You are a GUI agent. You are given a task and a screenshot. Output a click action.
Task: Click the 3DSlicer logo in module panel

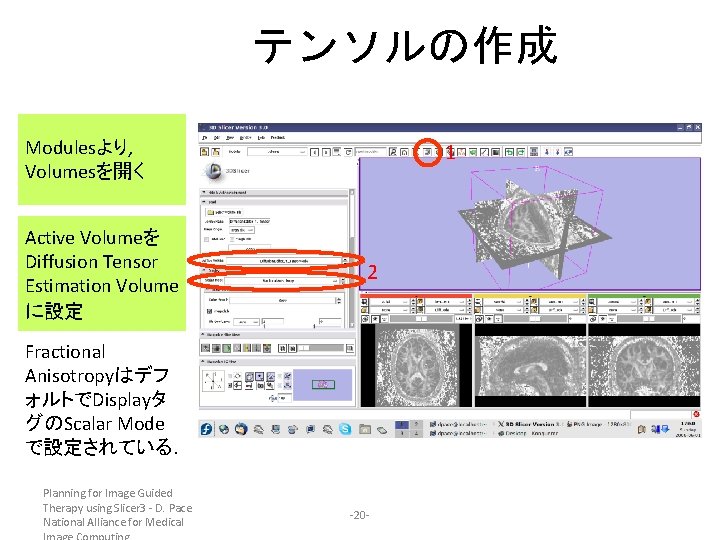[x=213, y=171]
